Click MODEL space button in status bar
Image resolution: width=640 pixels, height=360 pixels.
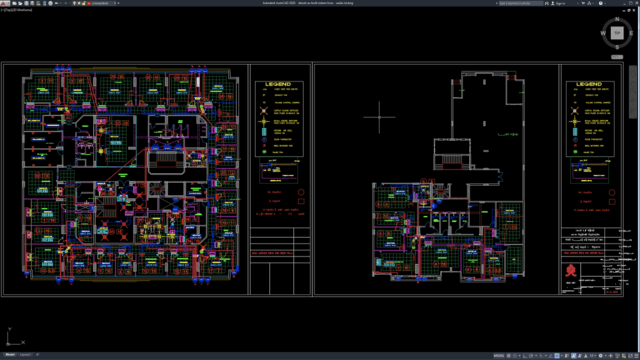click(x=499, y=356)
